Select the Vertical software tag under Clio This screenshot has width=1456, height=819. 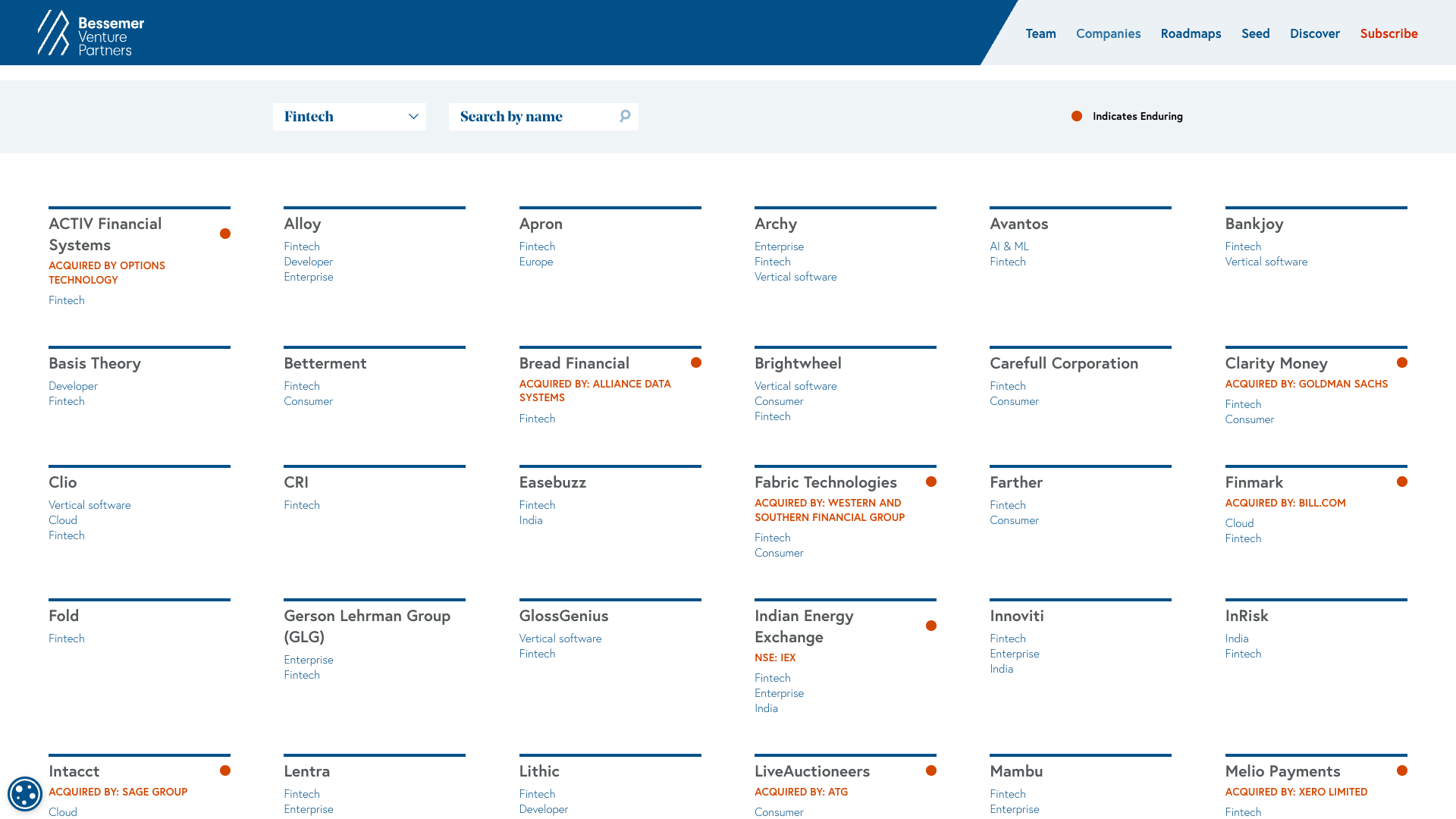[89, 505]
